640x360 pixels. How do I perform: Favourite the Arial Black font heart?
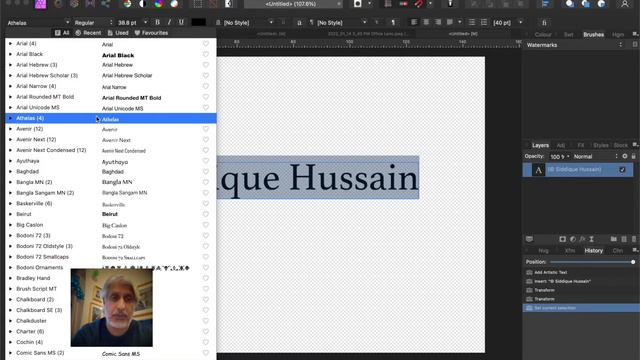[x=206, y=54]
